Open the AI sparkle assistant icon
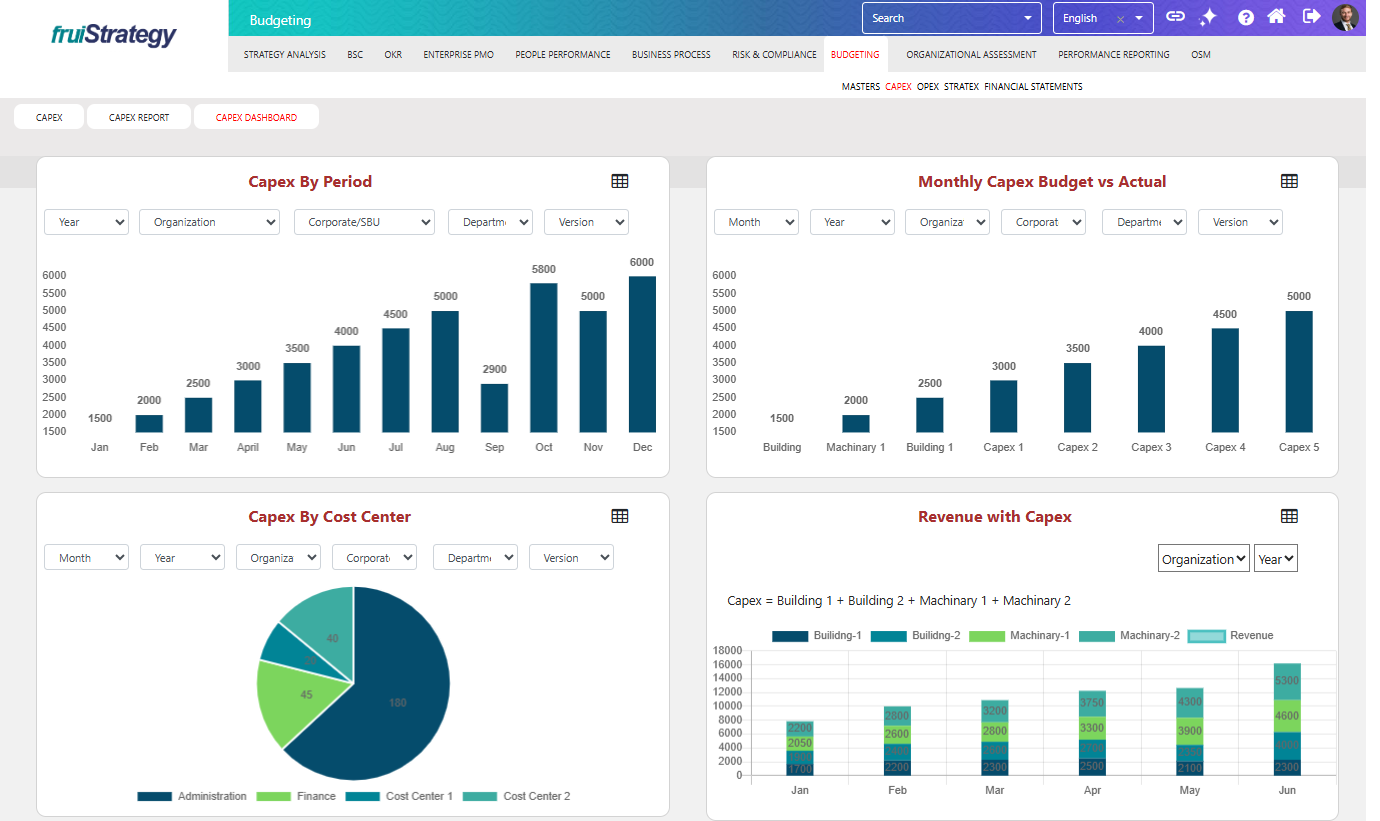 click(1208, 17)
